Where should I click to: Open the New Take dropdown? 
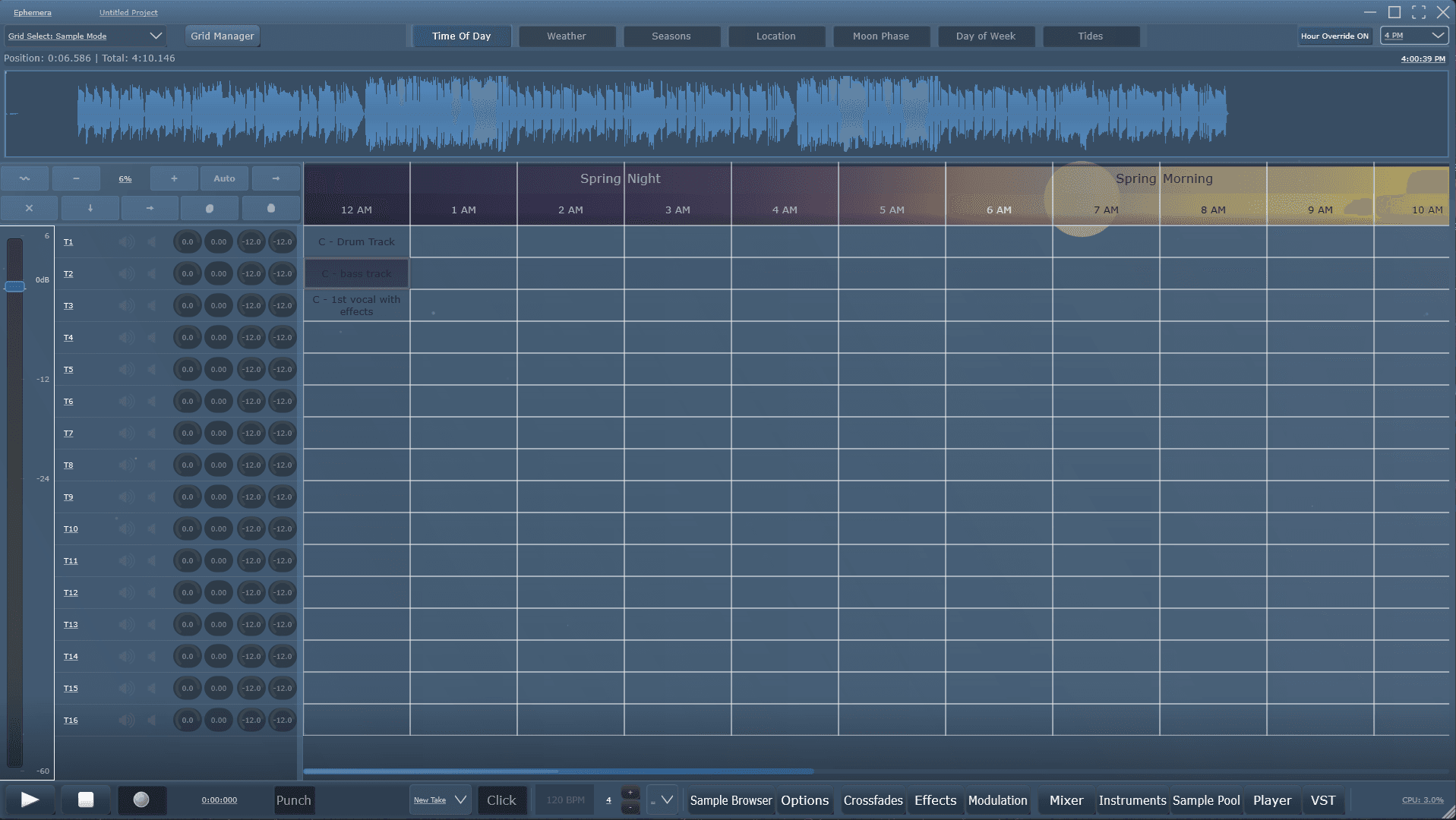click(x=440, y=800)
